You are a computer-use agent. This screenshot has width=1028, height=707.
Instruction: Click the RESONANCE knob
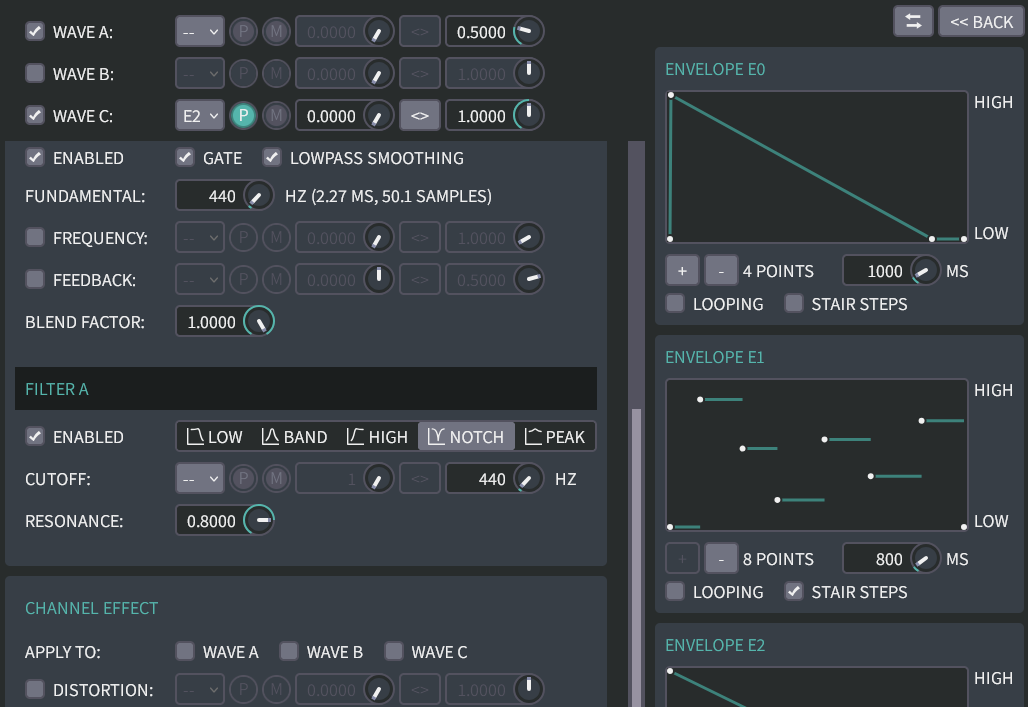[x=259, y=521]
